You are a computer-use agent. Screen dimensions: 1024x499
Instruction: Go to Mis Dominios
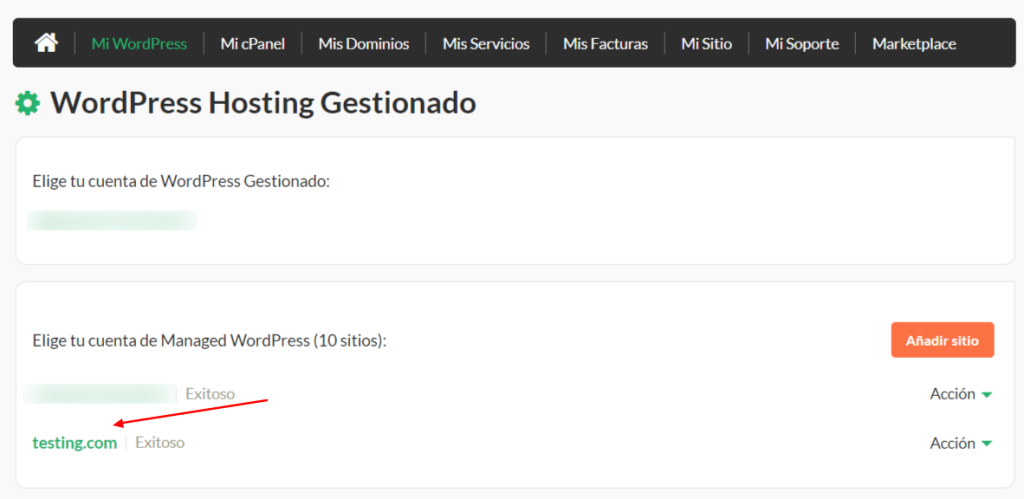point(364,44)
